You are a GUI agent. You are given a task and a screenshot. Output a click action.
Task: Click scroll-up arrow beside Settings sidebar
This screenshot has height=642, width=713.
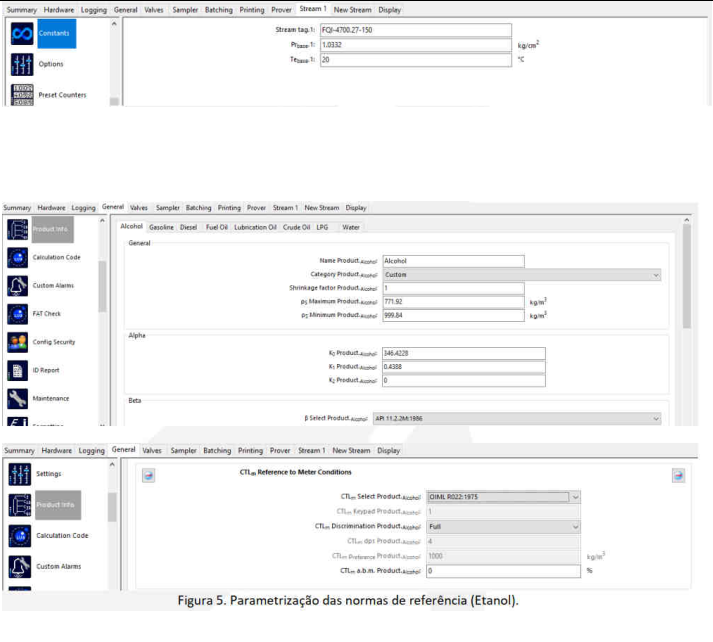pos(112,465)
